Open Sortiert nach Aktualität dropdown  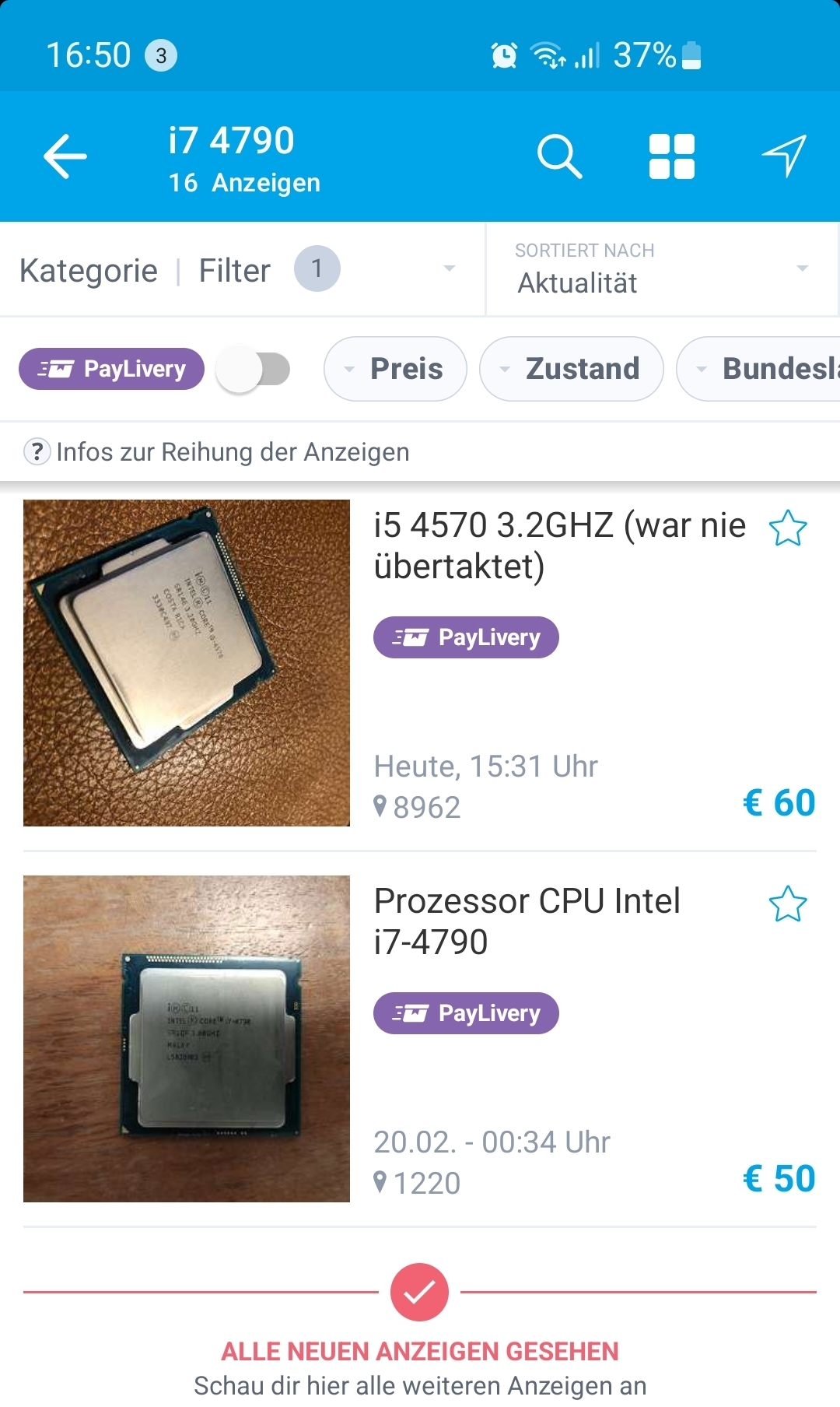point(662,269)
